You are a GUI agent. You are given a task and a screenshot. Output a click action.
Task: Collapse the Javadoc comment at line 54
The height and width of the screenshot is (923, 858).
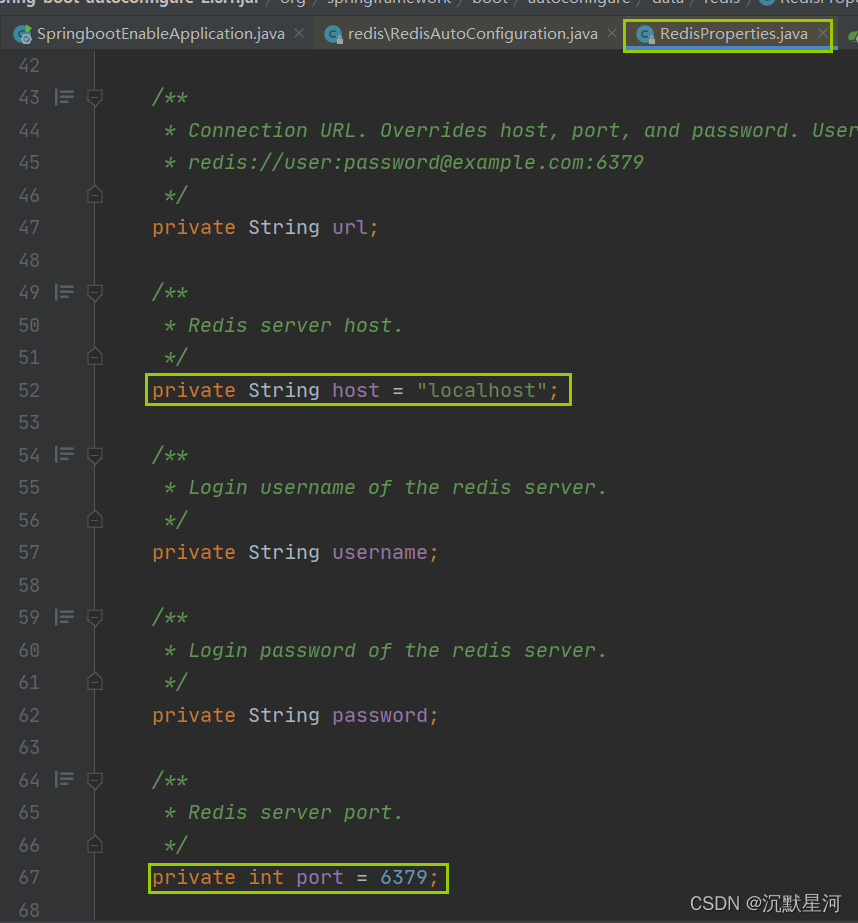point(95,455)
